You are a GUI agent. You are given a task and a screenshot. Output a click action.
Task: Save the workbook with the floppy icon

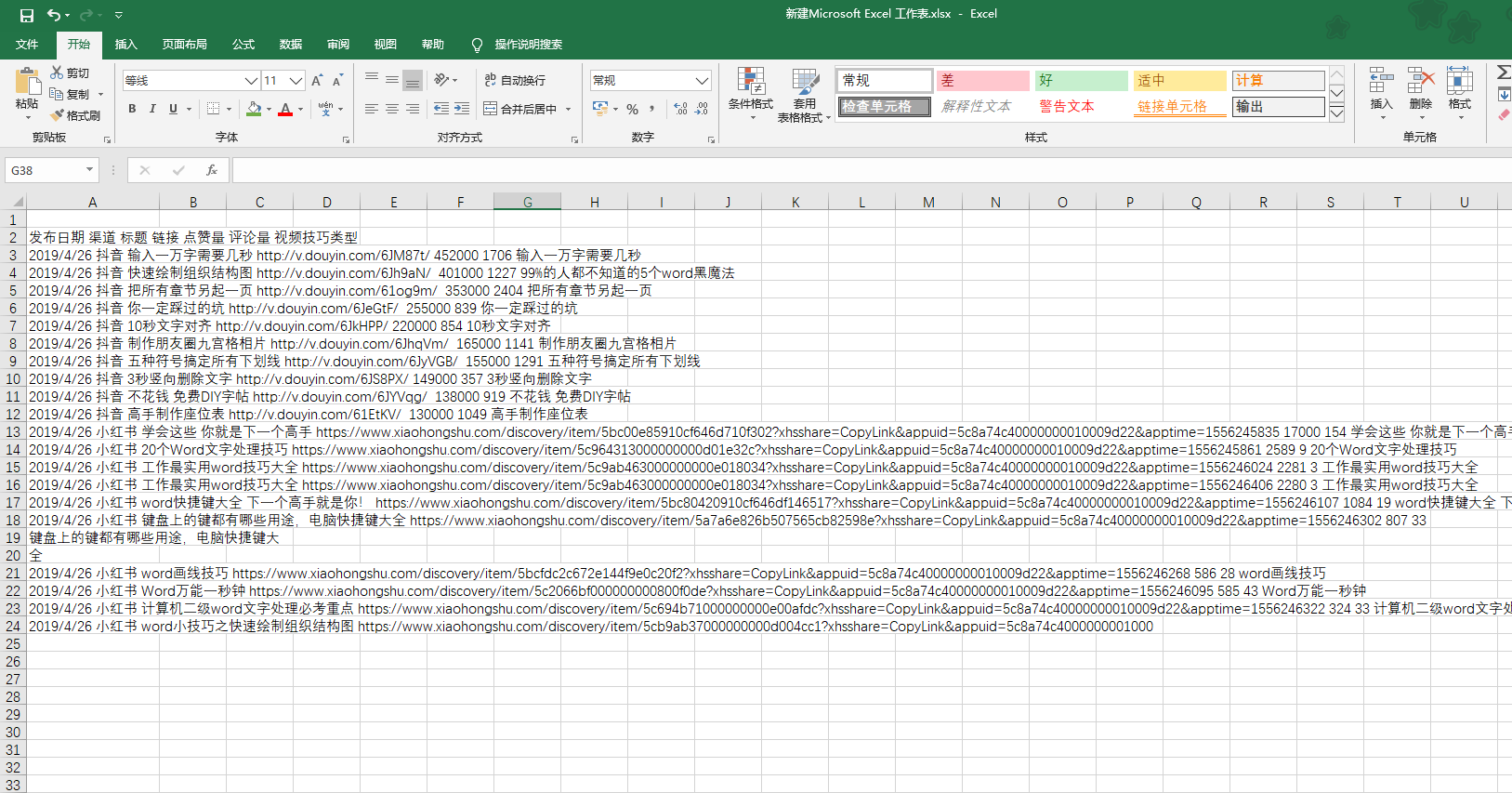coord(26,15)
